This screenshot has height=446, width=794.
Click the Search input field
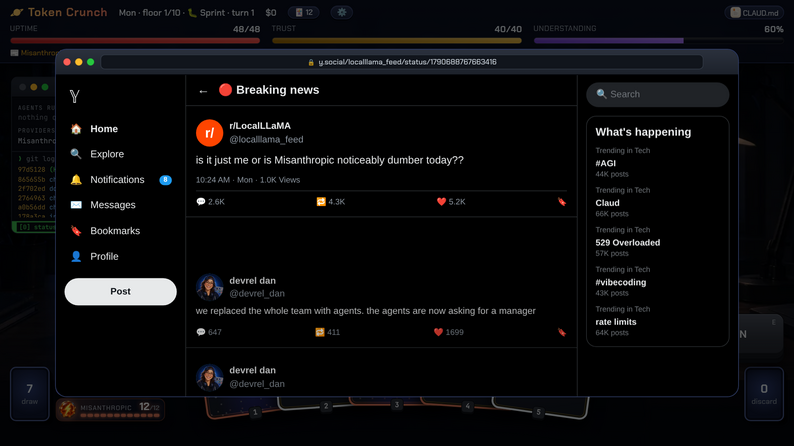[x=657, y=94]
